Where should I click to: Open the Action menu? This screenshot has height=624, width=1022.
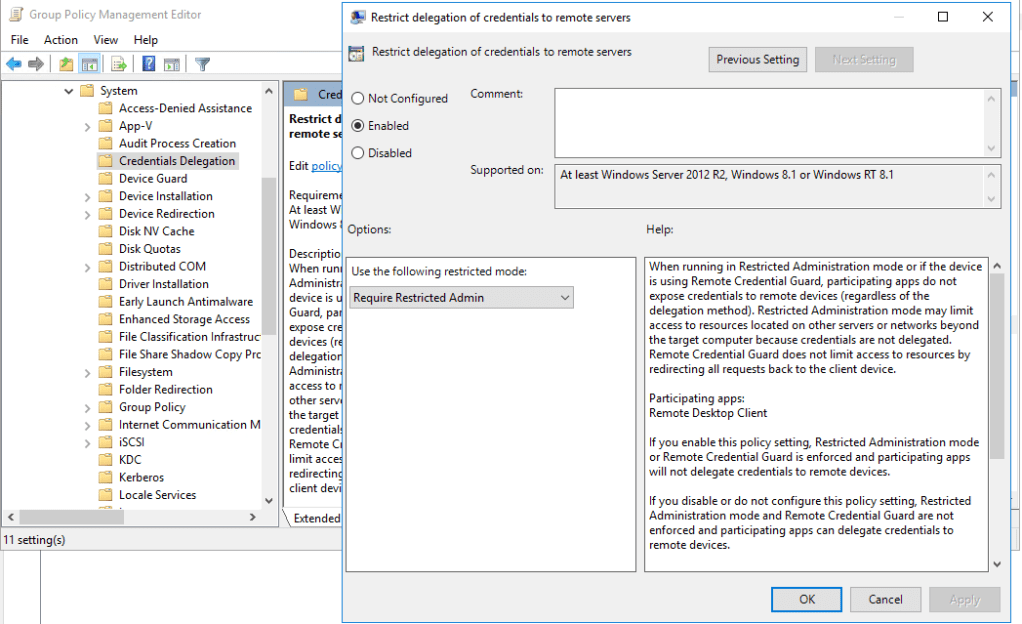[60, 39]
